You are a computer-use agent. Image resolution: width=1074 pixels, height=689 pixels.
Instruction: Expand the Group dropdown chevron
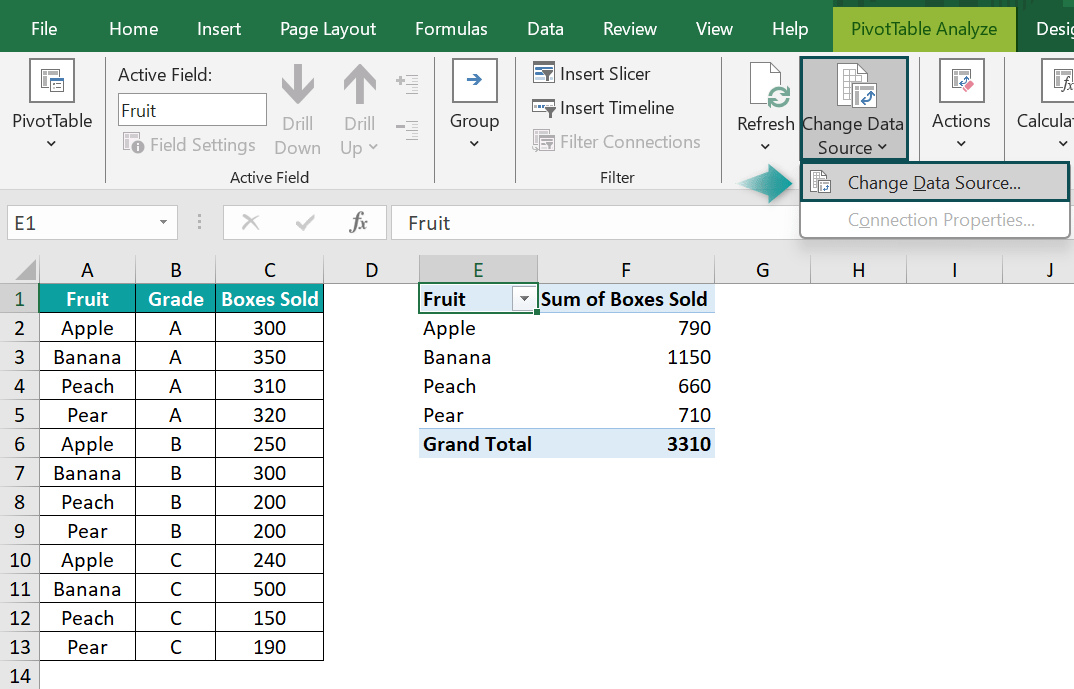tap(474, 145)
